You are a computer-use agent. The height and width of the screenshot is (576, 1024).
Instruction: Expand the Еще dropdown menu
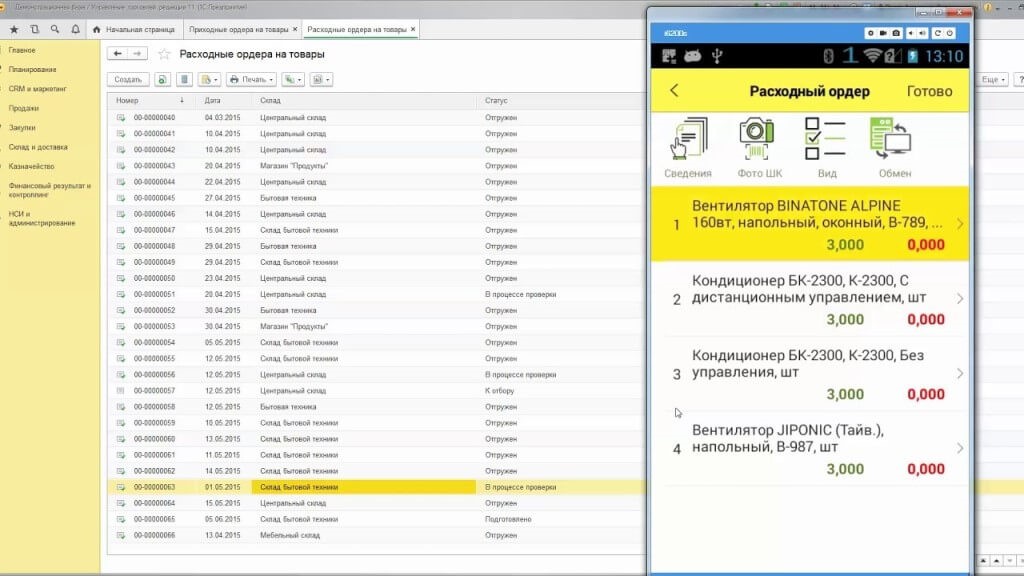point(992,79)
